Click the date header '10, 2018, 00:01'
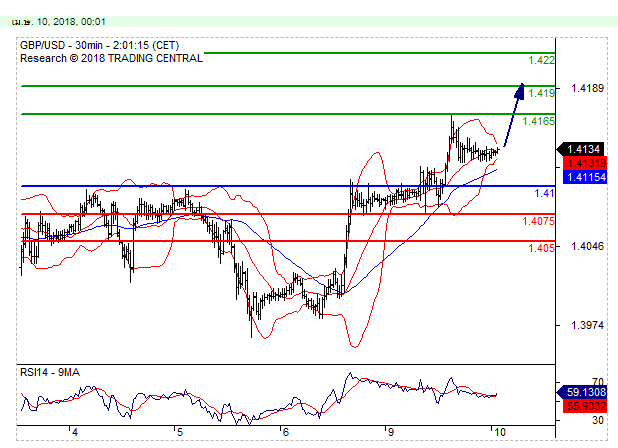This screenshot has width=618, height=448. 71,22
